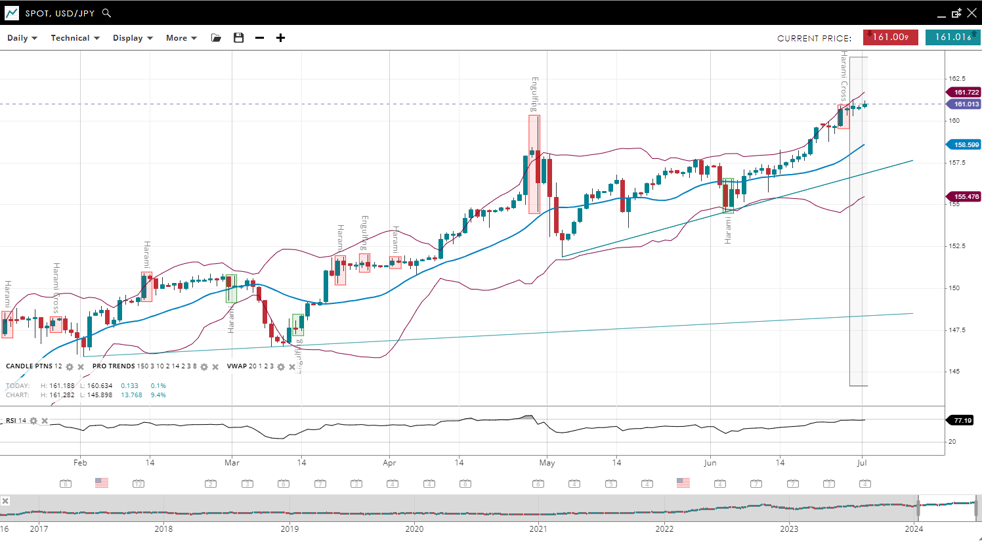Open the instrument search magnifier
The height and width of the screenshot is (541, 982).
107,13
